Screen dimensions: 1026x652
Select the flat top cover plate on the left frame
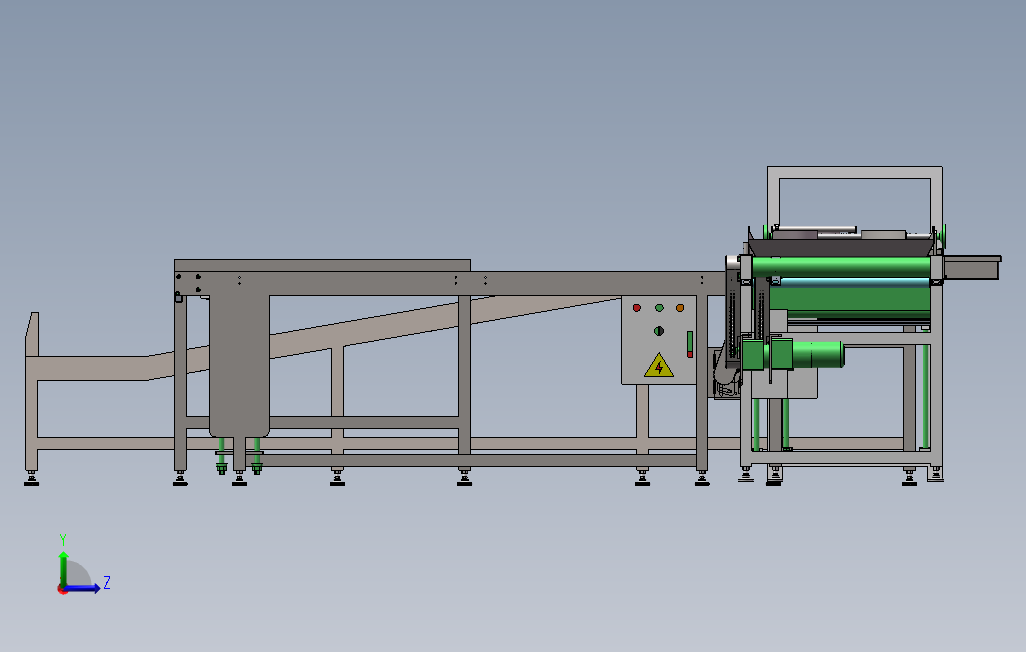322,265
